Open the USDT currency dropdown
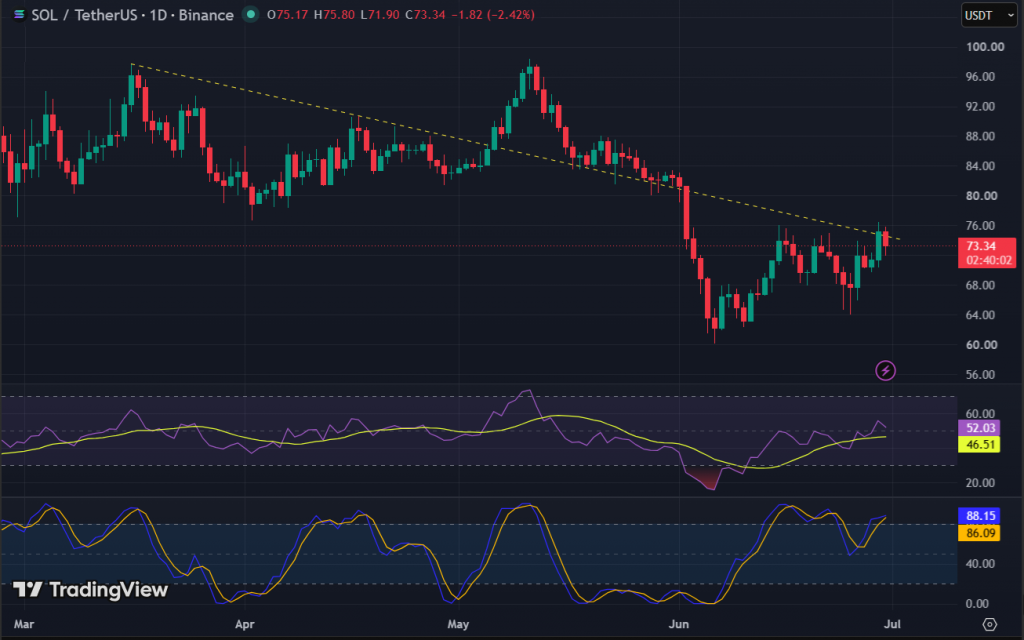The image size is (1024, 640). click(989, 15)
